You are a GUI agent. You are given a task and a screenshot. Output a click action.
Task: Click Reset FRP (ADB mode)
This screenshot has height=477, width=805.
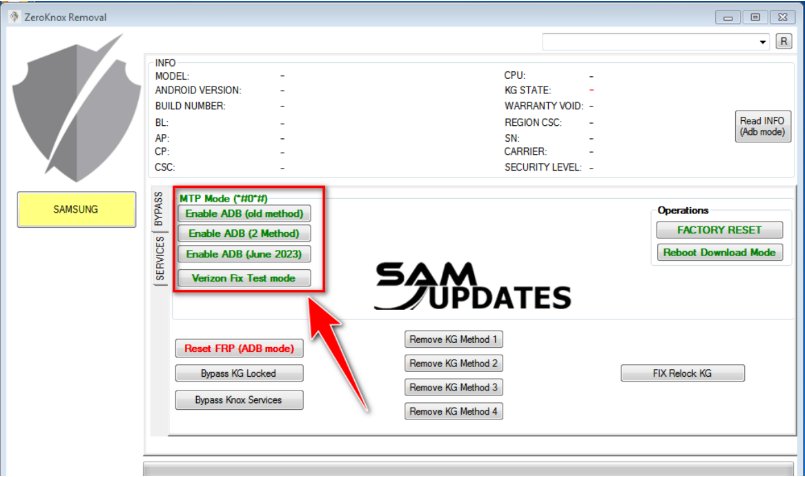point(238,349)
